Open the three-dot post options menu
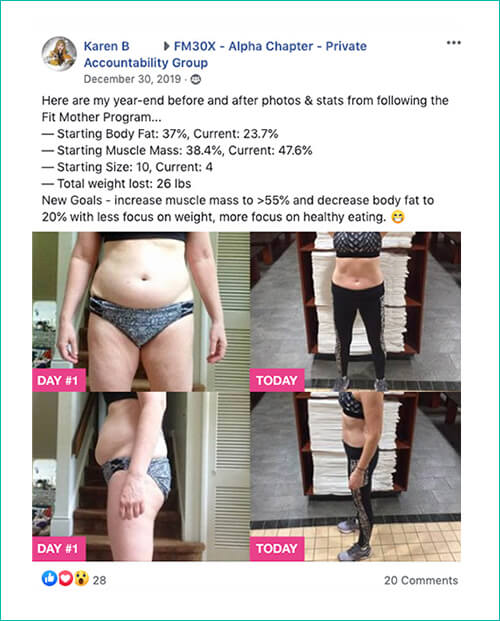Image resolution: width=500 pixels, height=621 pixels. click(454, 43)
